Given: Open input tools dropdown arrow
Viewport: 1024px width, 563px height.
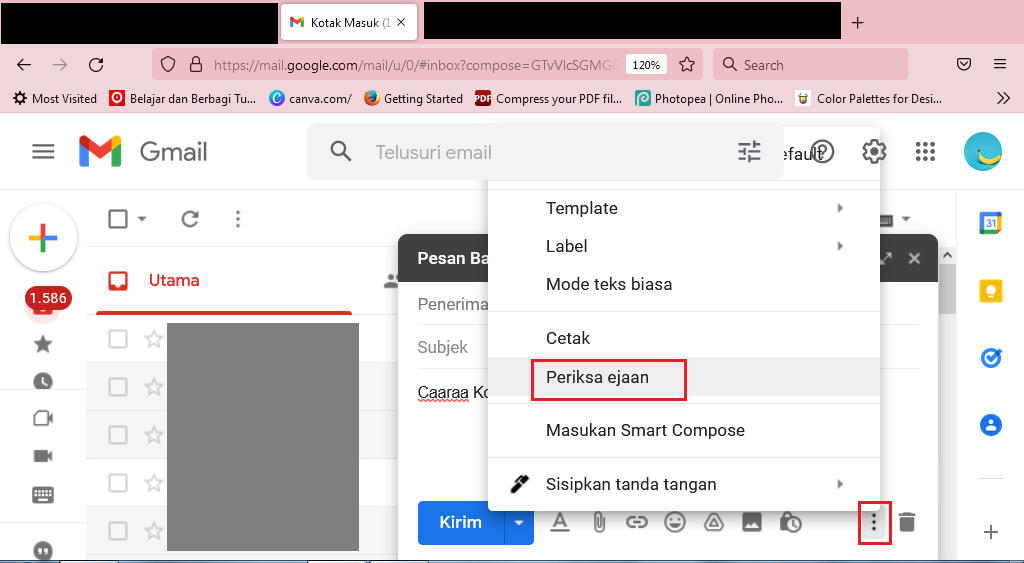Looking at the screenshot, I should [x=906, y=219].
